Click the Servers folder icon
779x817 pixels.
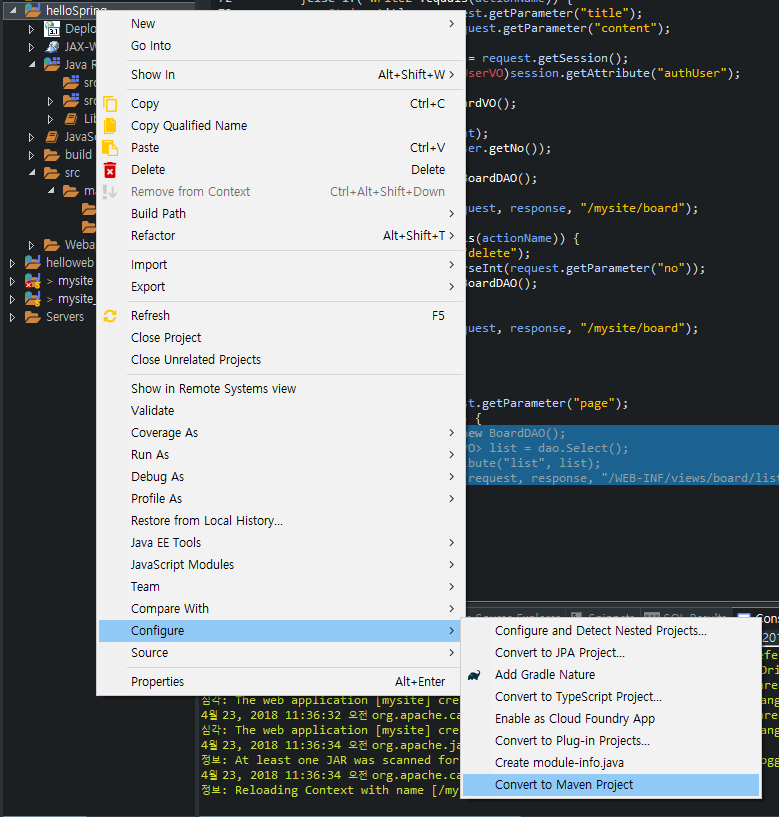click(32, 317)
